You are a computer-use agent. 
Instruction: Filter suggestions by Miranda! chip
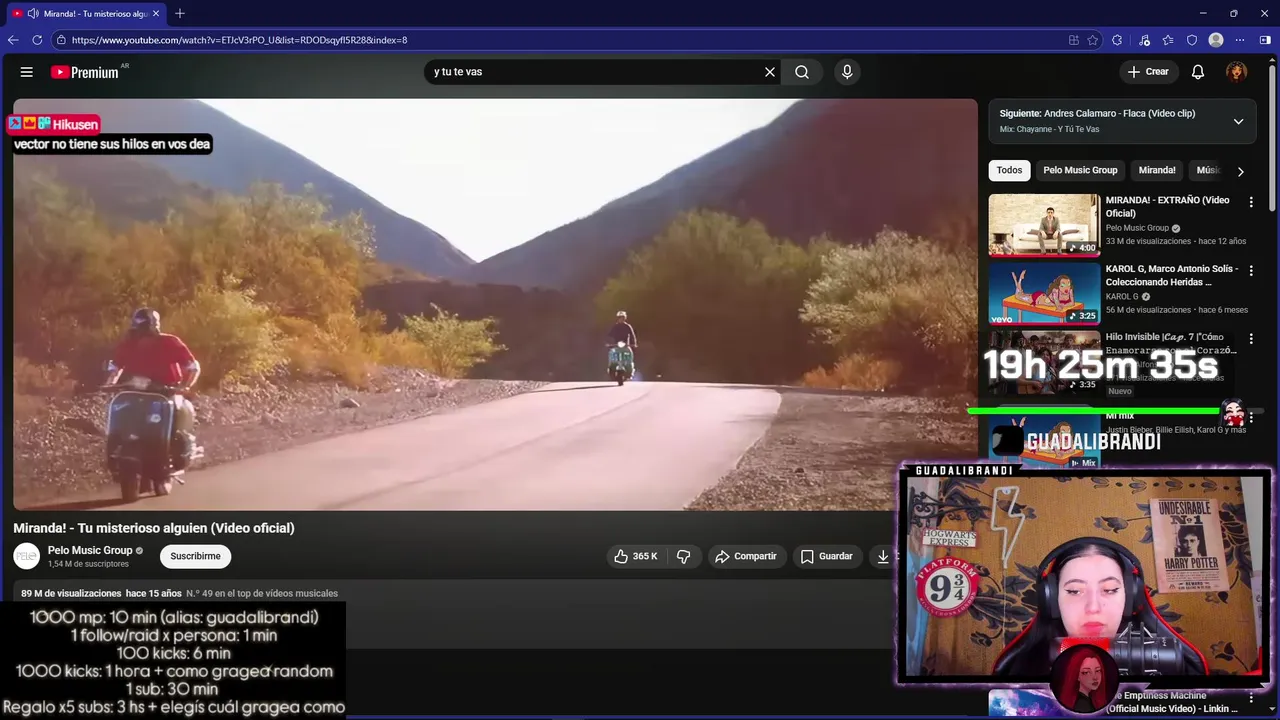pos(1157,170)
